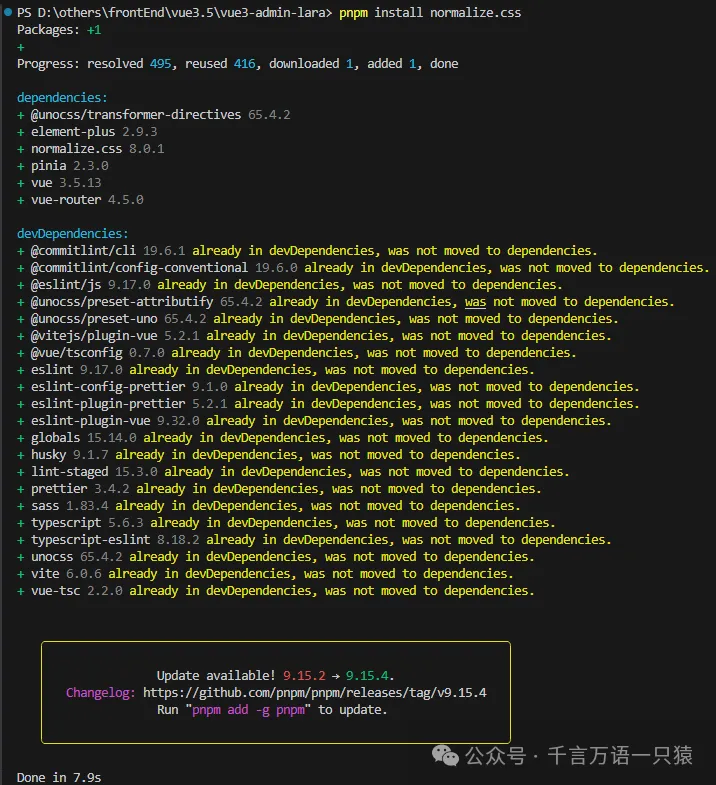Screen dimensions: 716x785
Task: Click the blue command decoration circle by the prompt
Action: pos(7,13)
